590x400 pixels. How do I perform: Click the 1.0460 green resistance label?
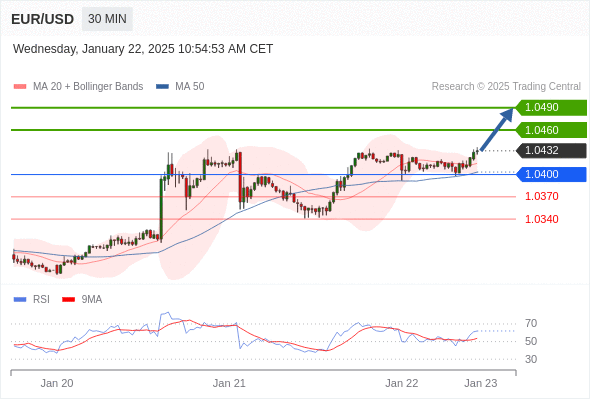[x=551, y=130]
